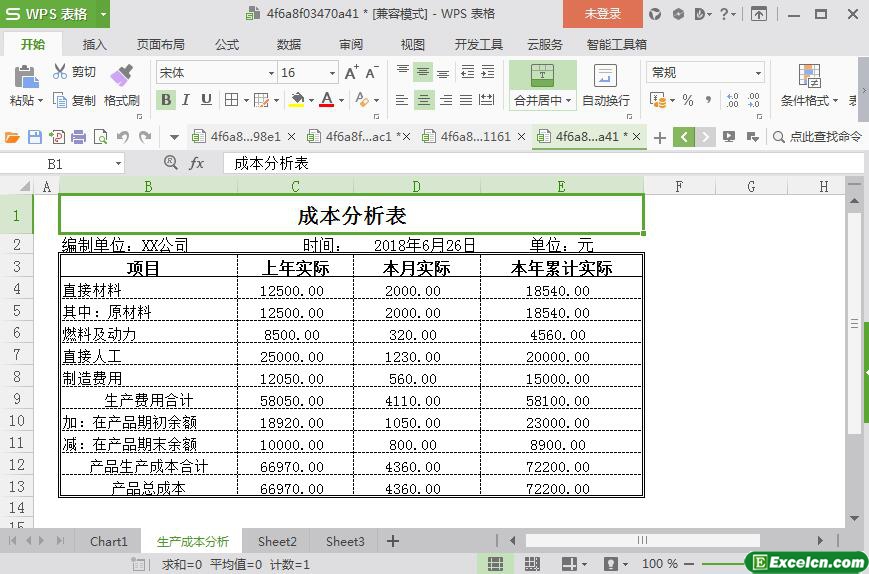Toggle Underline formatting
869x574 pixels.
(x=206, y=100)
